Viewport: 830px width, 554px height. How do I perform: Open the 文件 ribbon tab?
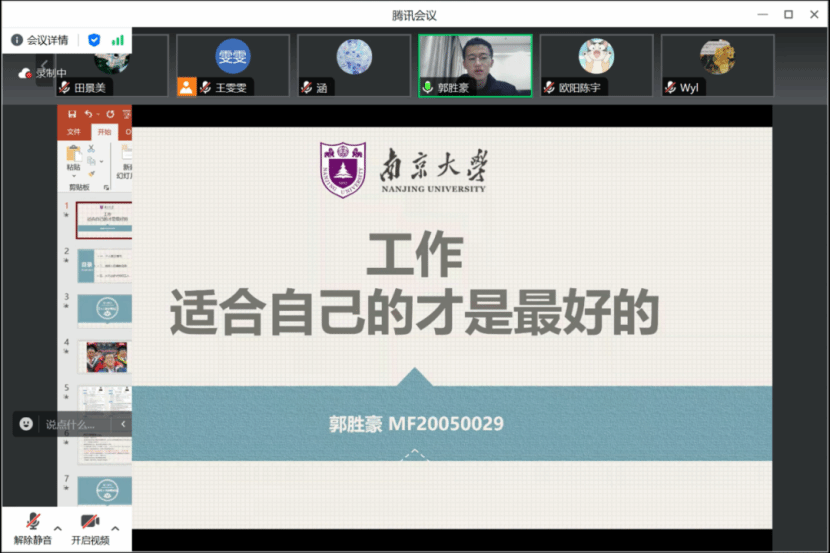click(74, 132)
